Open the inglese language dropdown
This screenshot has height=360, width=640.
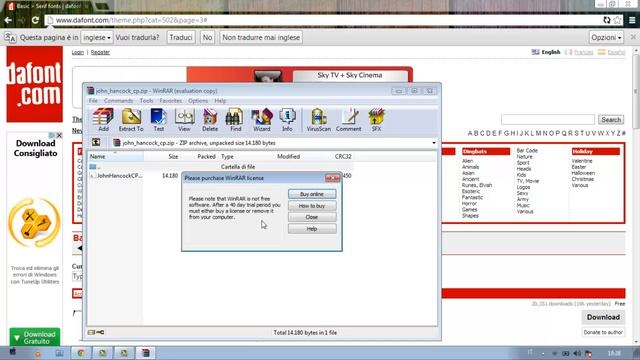pos(97,38)
